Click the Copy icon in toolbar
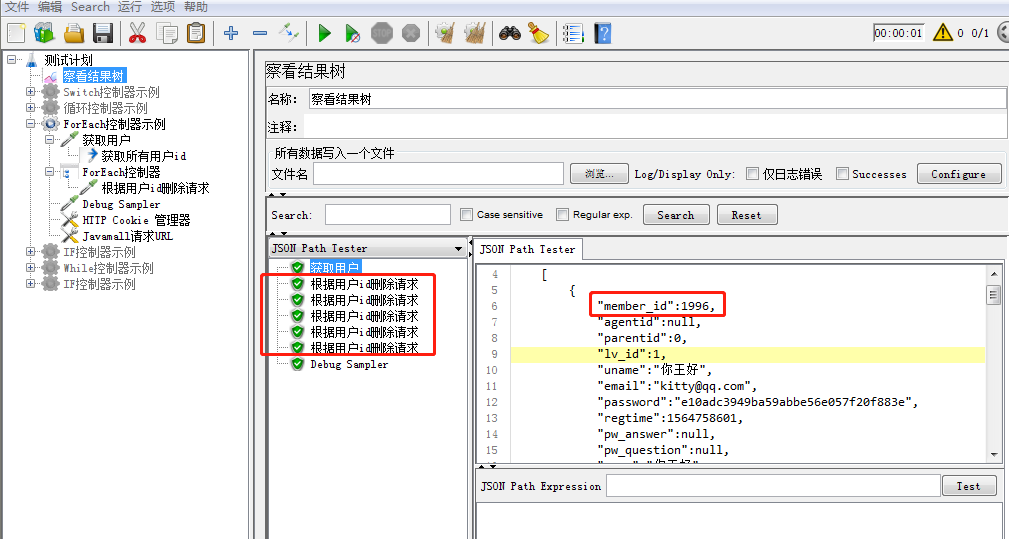Image resolution: width=1009 pixels, height=539 pixels. [167, 33]
